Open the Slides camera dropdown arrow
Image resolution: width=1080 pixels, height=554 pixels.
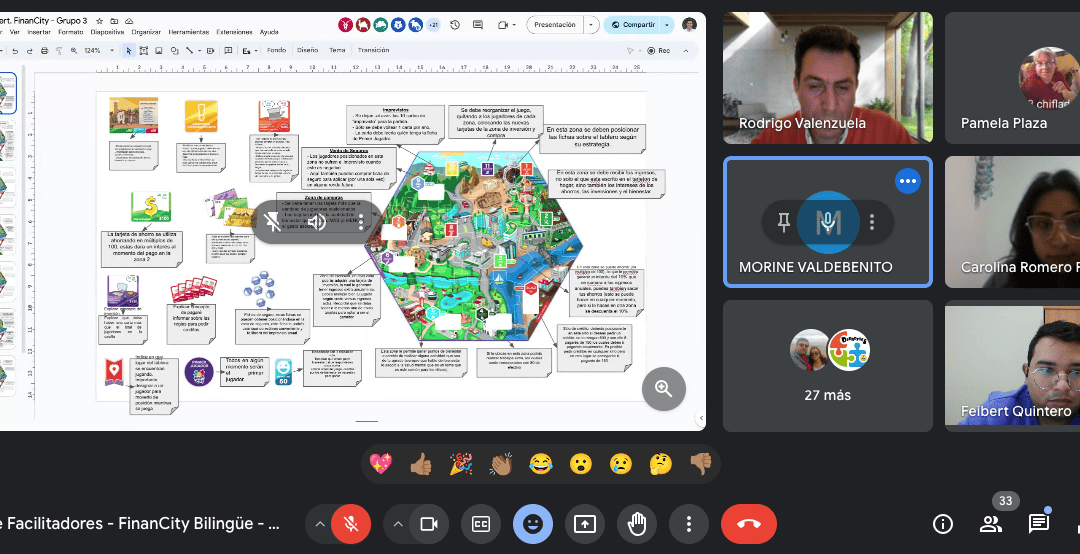click(x=514, y=25)
